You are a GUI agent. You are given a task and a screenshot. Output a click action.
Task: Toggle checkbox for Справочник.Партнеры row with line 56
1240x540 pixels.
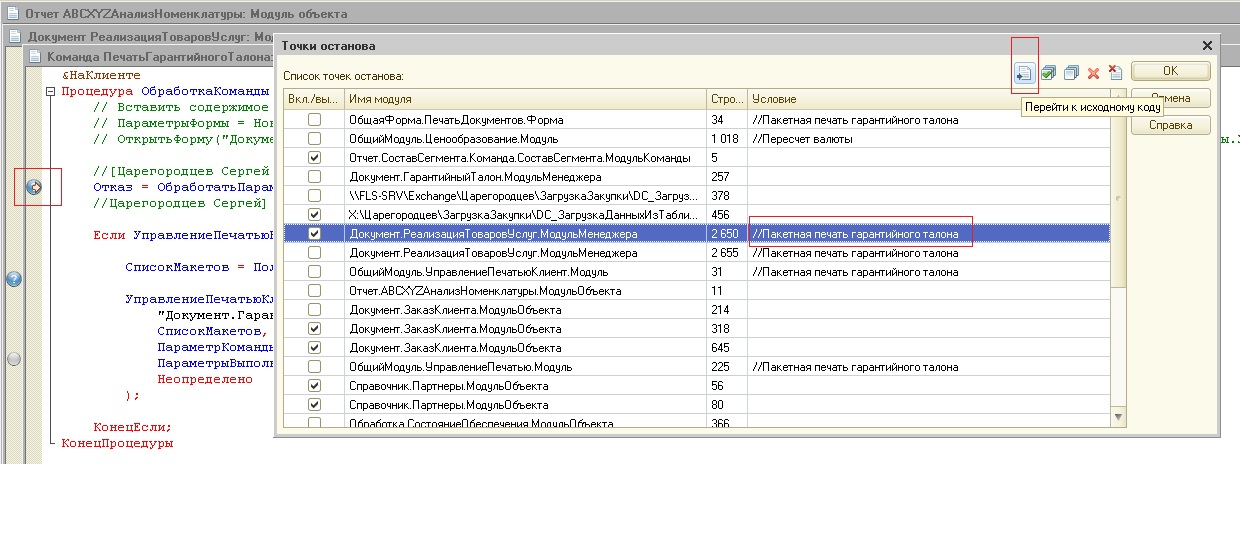tap(315, 386)
